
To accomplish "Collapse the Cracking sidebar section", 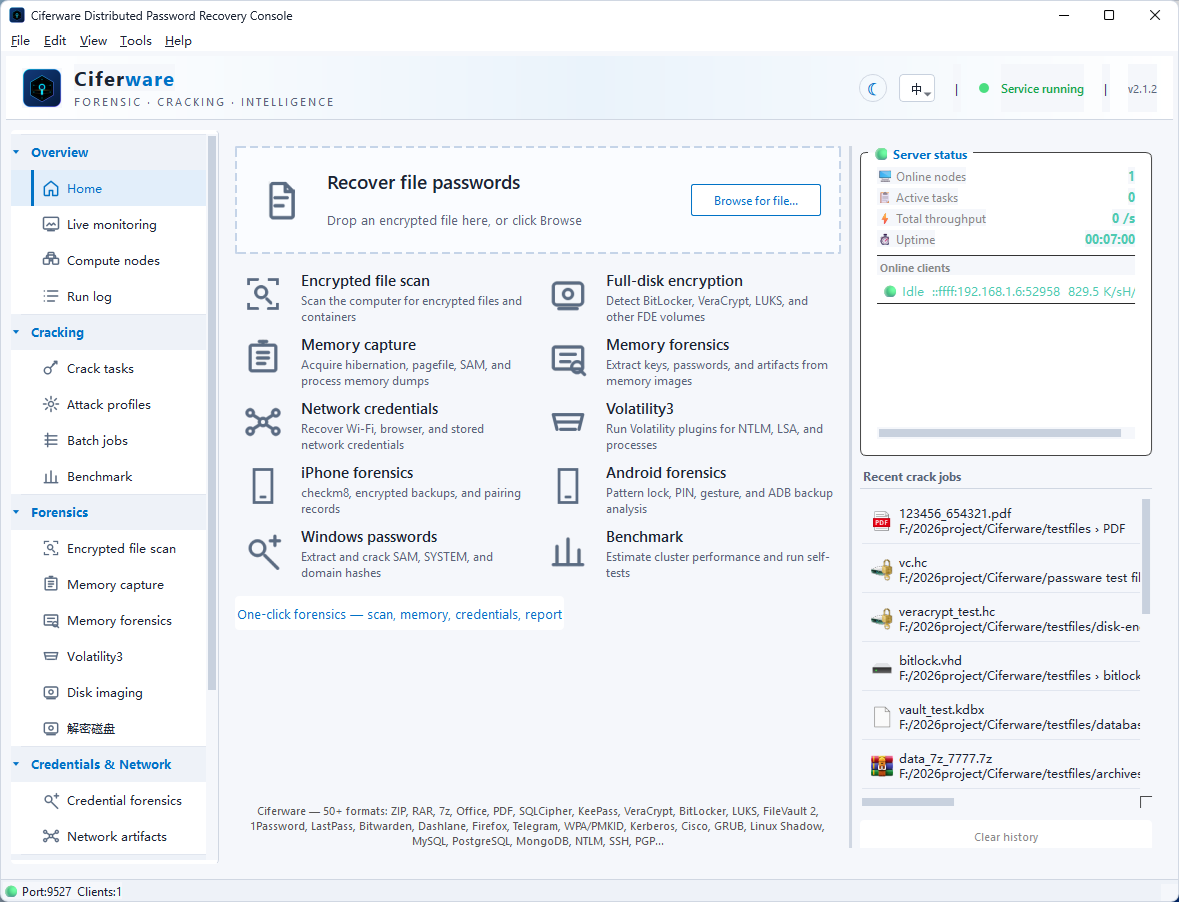I will (17, 332).
